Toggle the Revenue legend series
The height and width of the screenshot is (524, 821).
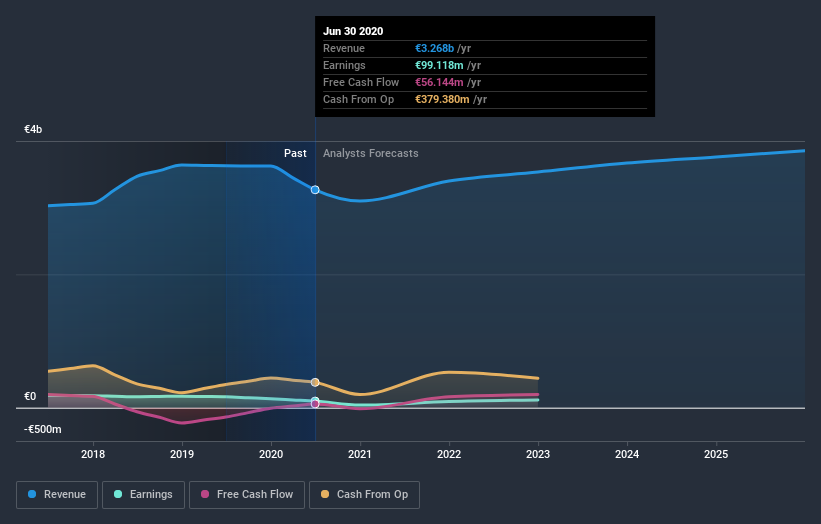[x=57, y=495]
